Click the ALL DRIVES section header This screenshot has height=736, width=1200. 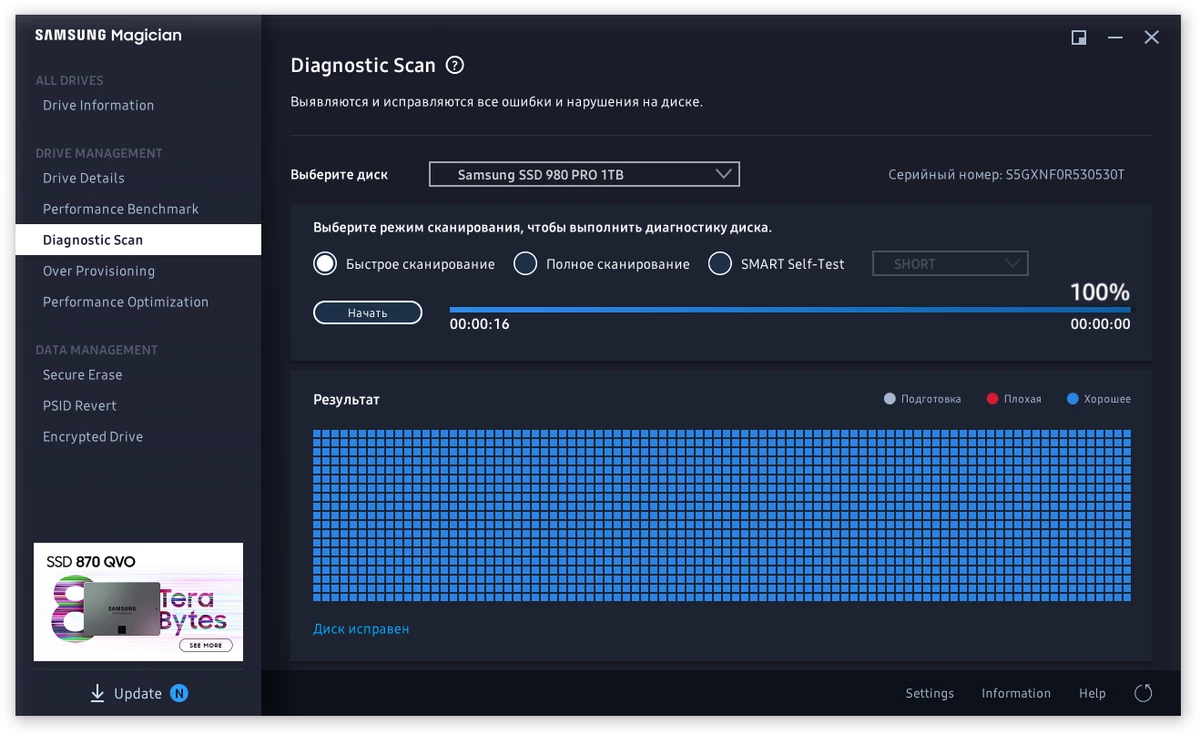point(69,80)
